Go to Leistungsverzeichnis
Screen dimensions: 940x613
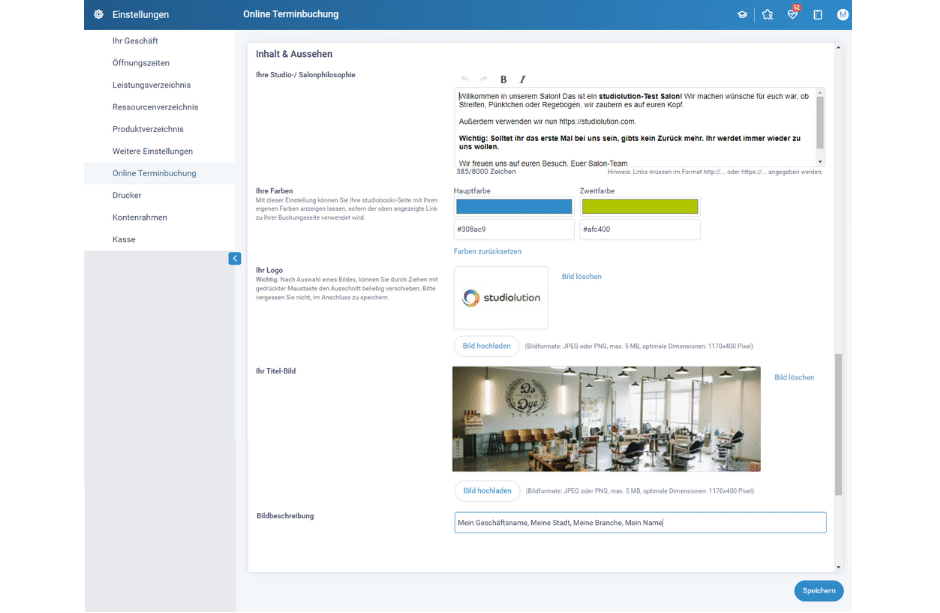click(152, 85)
